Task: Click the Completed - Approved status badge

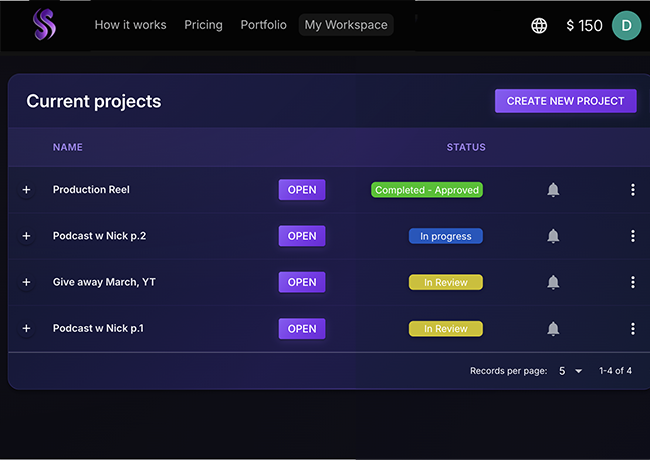Action: pyautogui.click(x=427, y=190)
